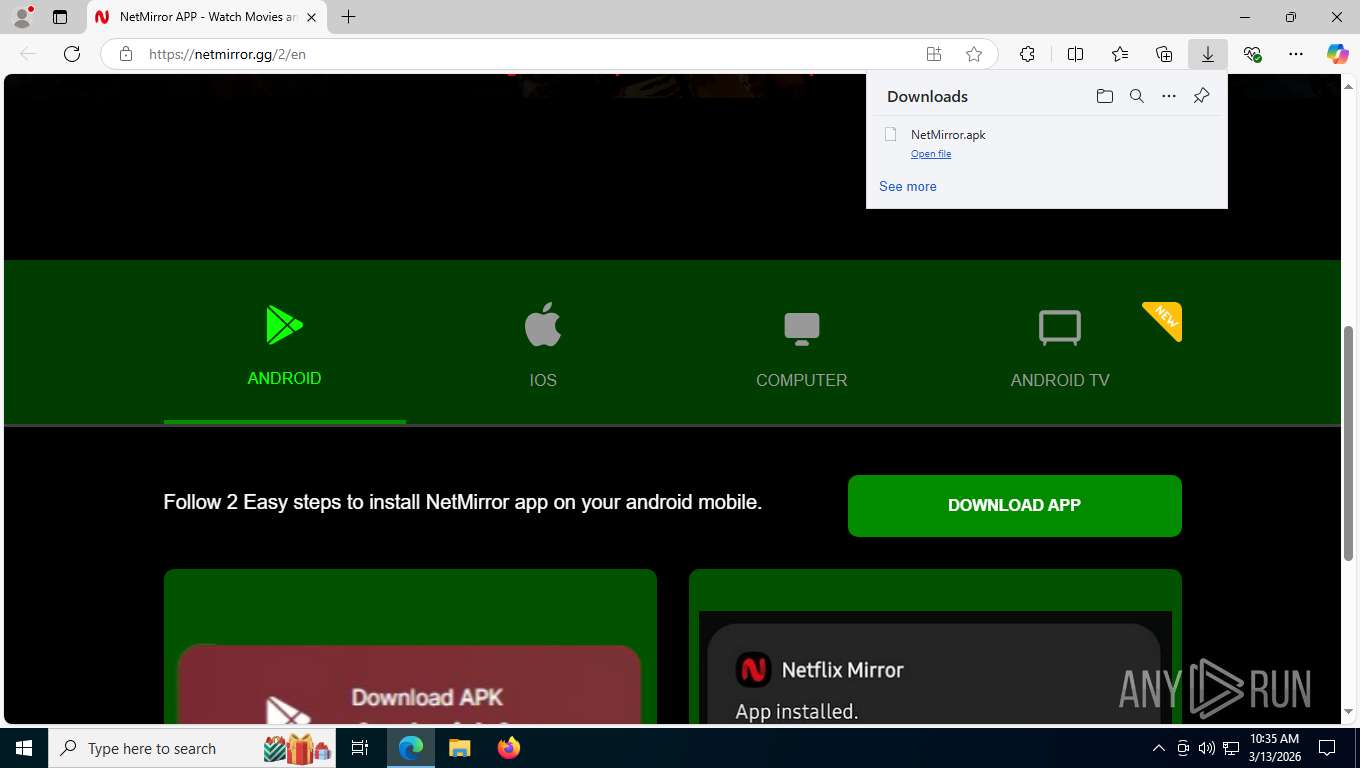
Task: Open more options in Downloads panel
Action: click(x=1169, y=96)
